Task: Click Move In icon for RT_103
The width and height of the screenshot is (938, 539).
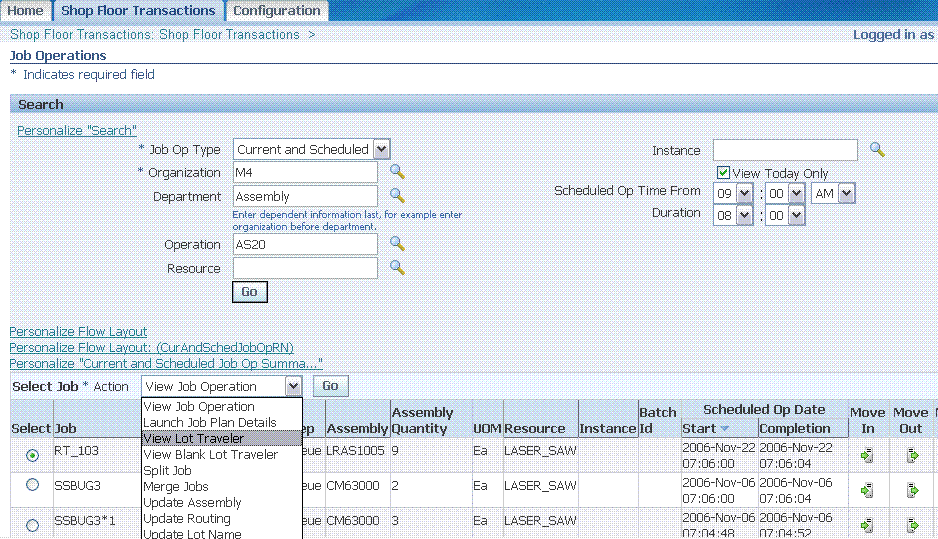Action: coord(867,455)
